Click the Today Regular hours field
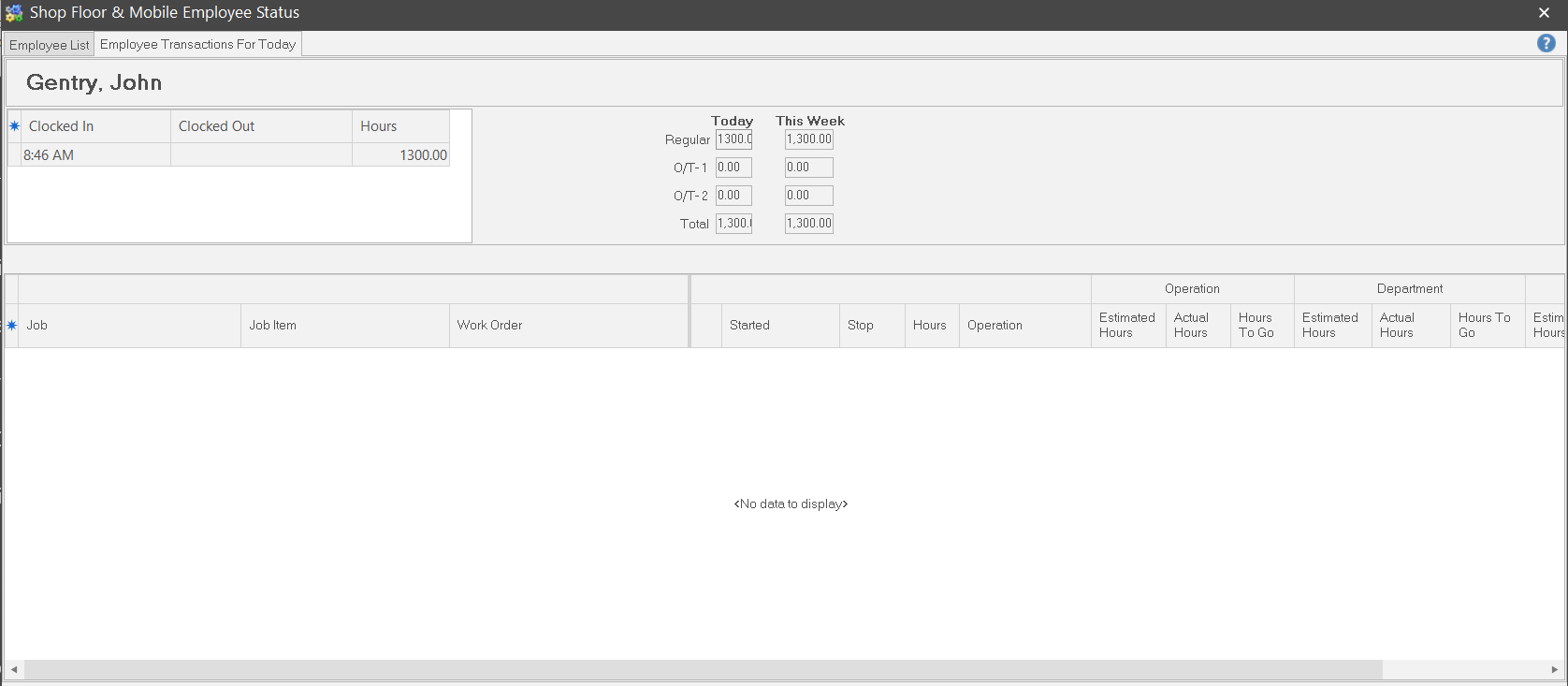Screen dimensions: 1568x686 (733, 139)
